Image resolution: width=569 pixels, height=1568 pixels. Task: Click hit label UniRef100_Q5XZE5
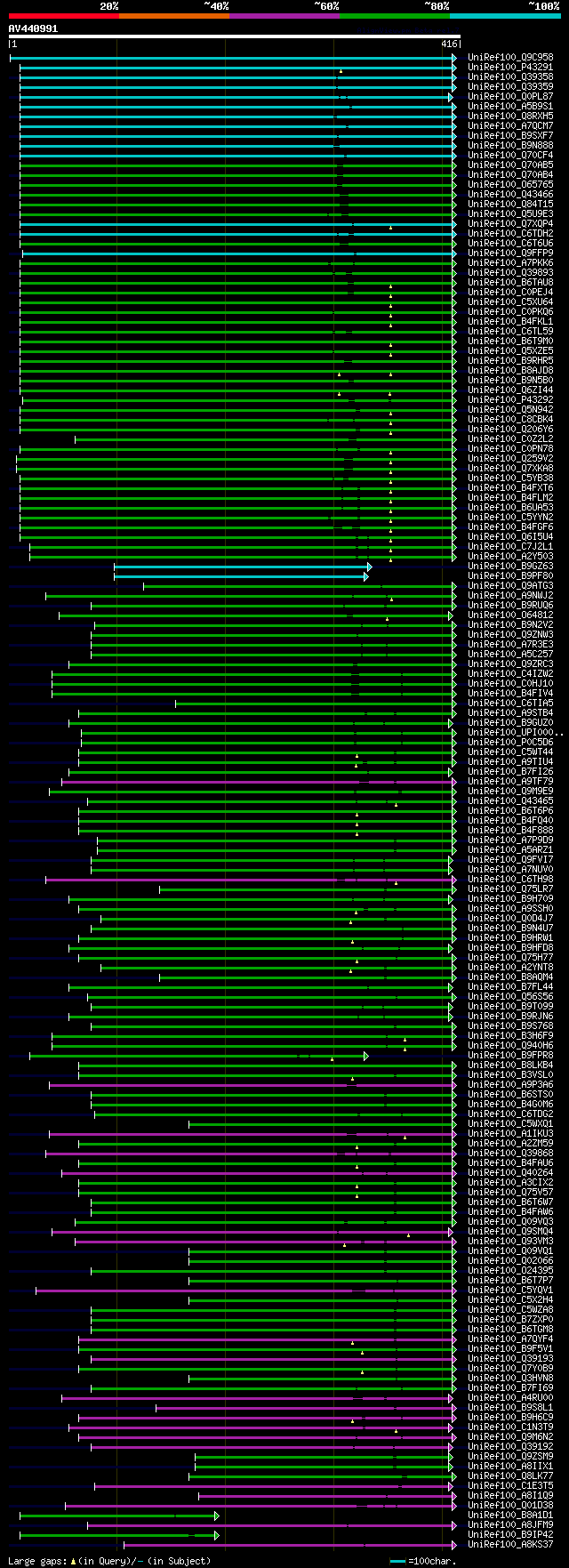click(x=510, y=351)
